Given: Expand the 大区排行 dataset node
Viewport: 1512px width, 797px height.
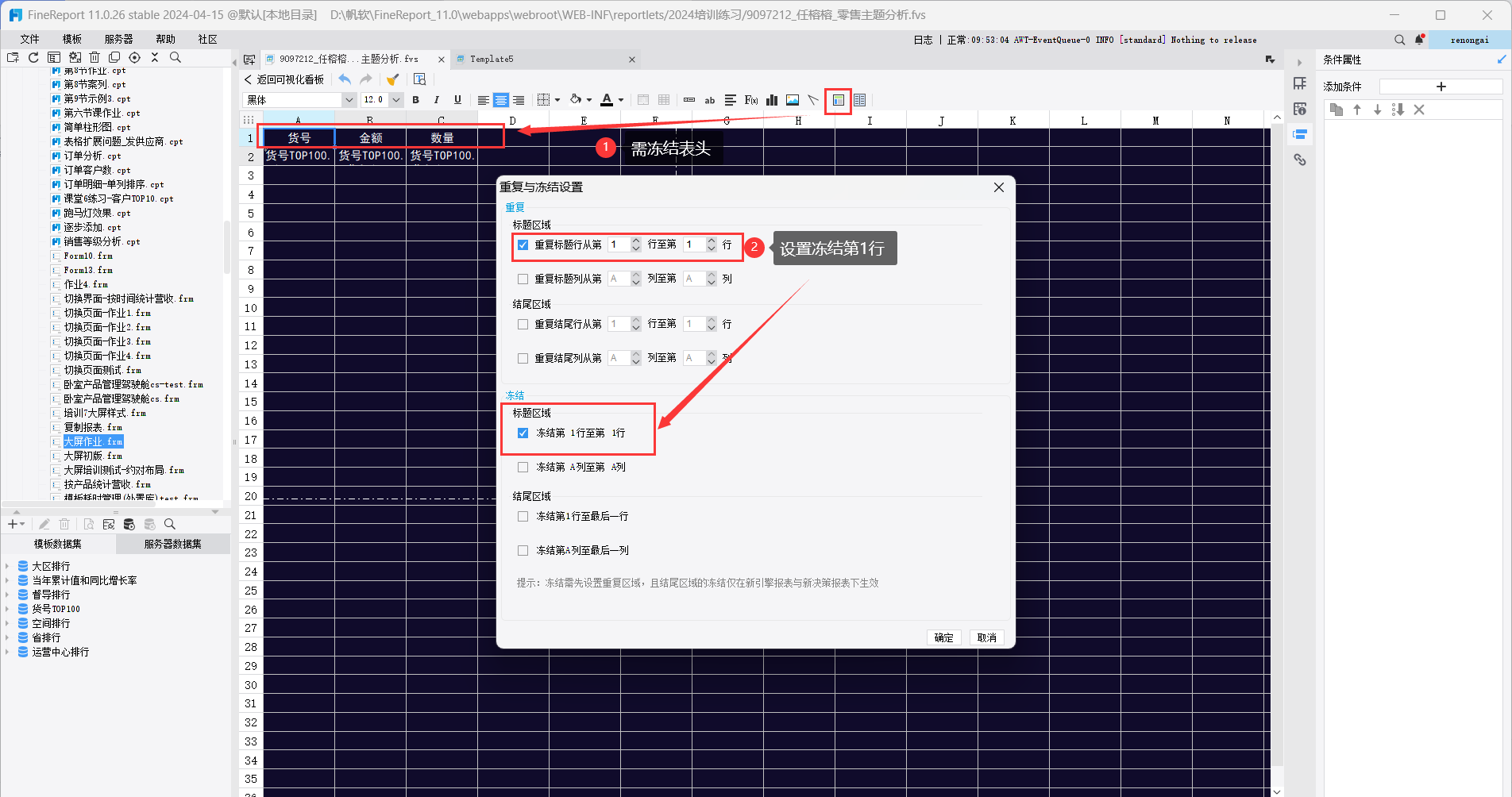Looking at the screenshot, I should click(x=7, y=566).
